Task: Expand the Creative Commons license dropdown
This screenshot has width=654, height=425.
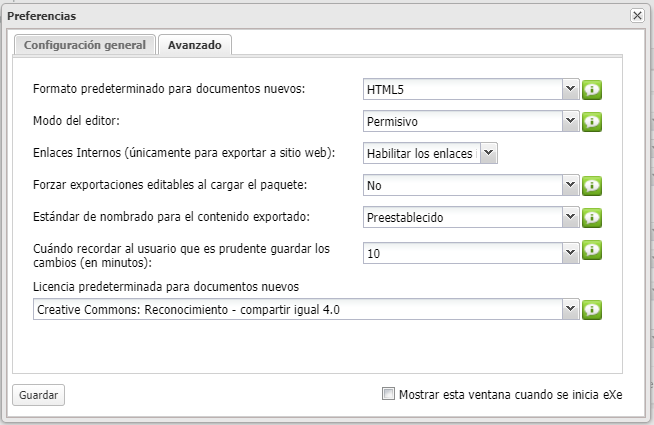Action: (x=571, y=310)
